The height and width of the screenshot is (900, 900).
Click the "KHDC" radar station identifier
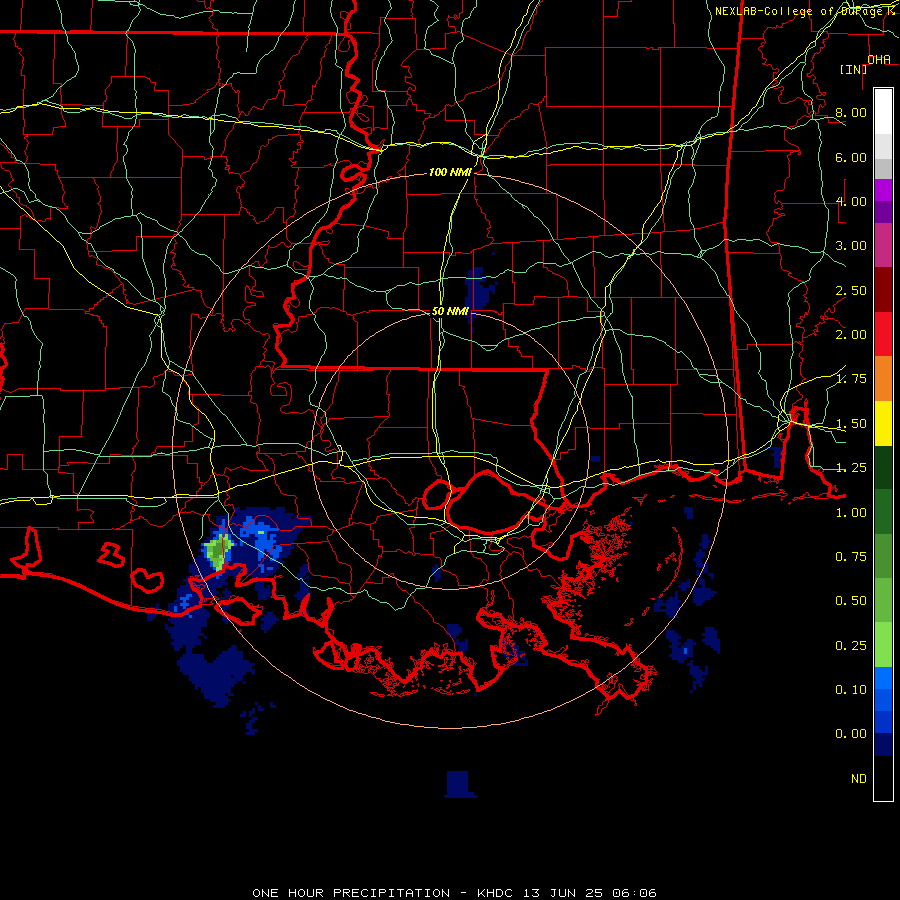pyautogui.click(x=495, y=893)
